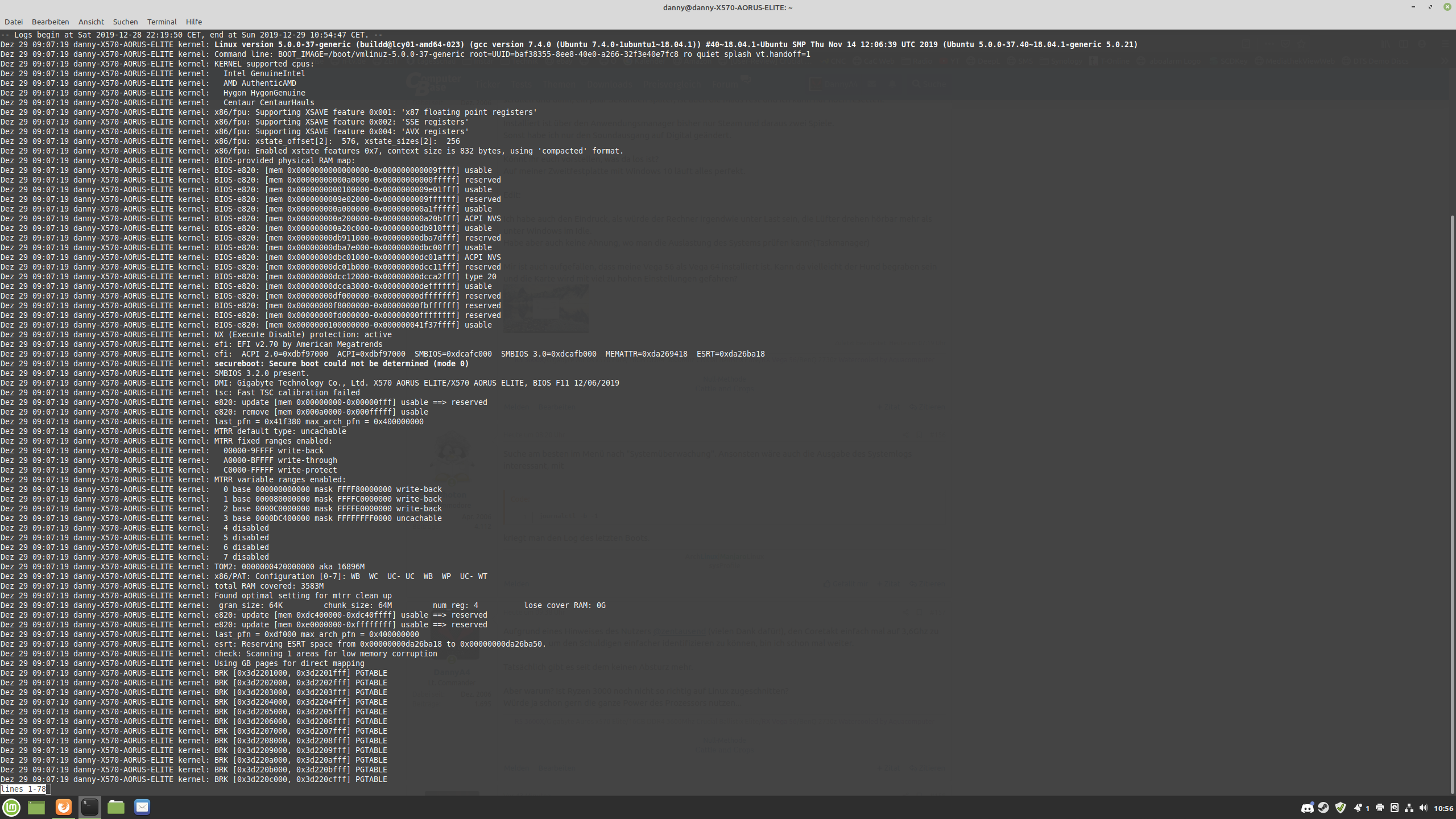Expand the Suchen menu
1456x819 pixels.
pyautogui.click(x=125, y=22)
